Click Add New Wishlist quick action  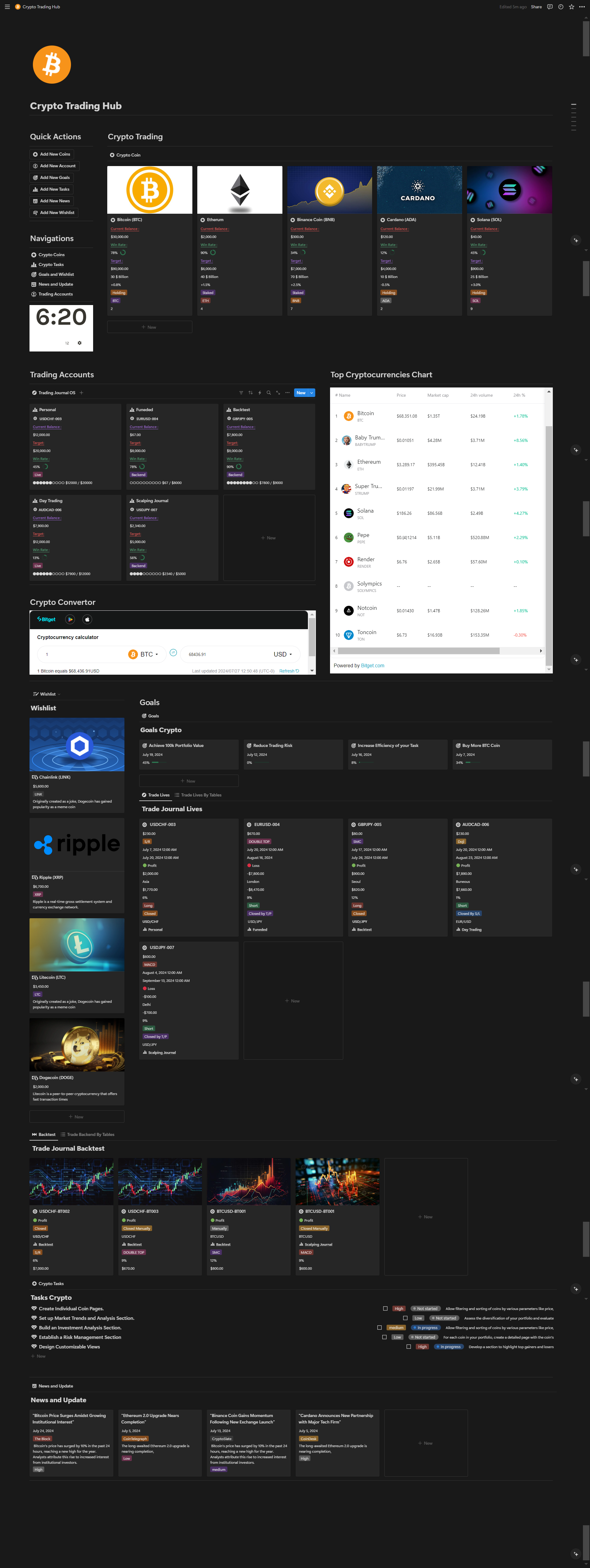point(53,212)
